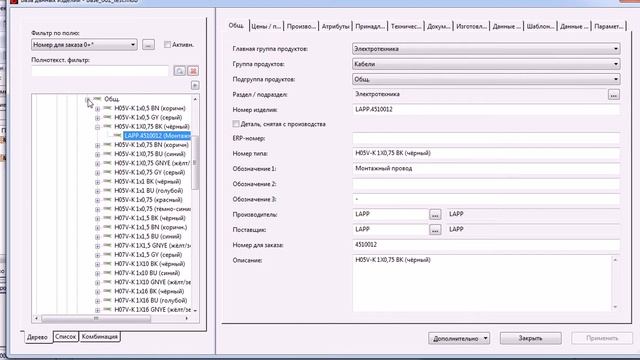Click Обозначение 1 field with Монтажный провод
Viewport: 640px width, 360px height.
click(486, 169)
